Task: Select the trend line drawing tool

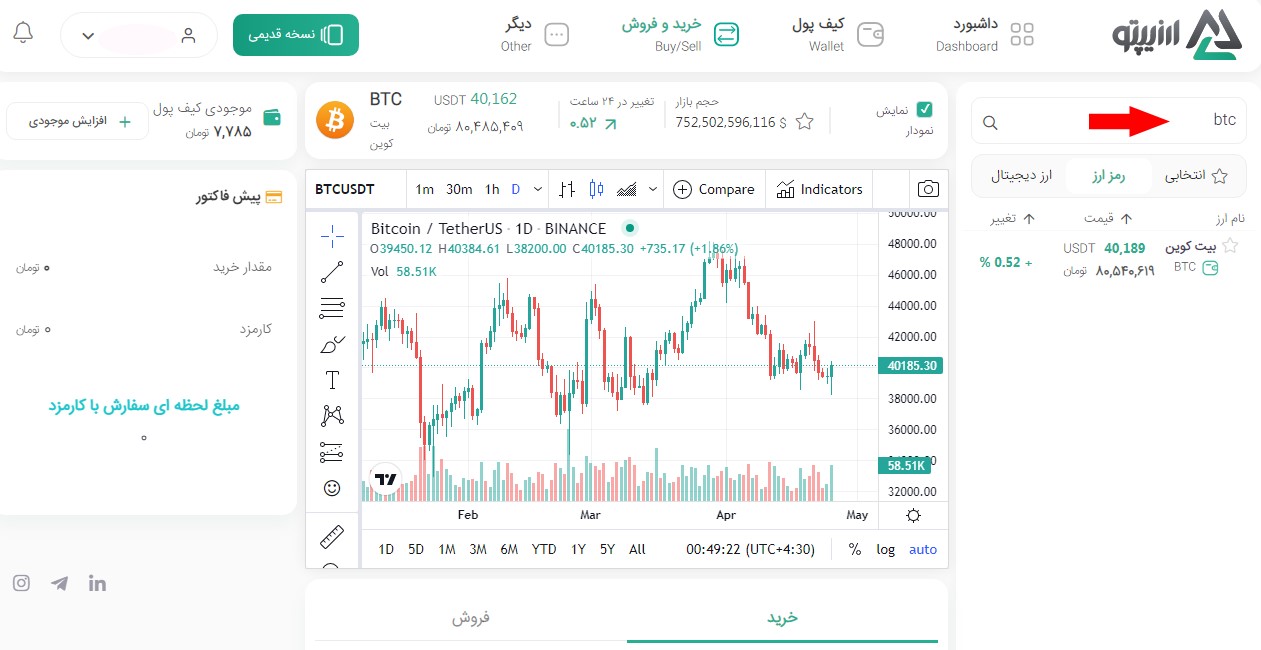Action: pyautogui.click(x=332, y=271)
